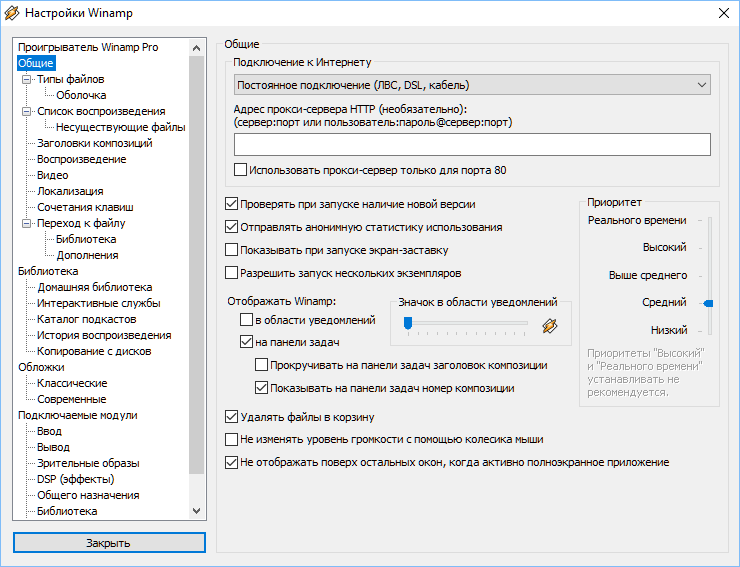Viewport: 740px width, 567px height.
Task: Disable "Проверять при запуске наличие новой версии"
Action: point(233,204)
